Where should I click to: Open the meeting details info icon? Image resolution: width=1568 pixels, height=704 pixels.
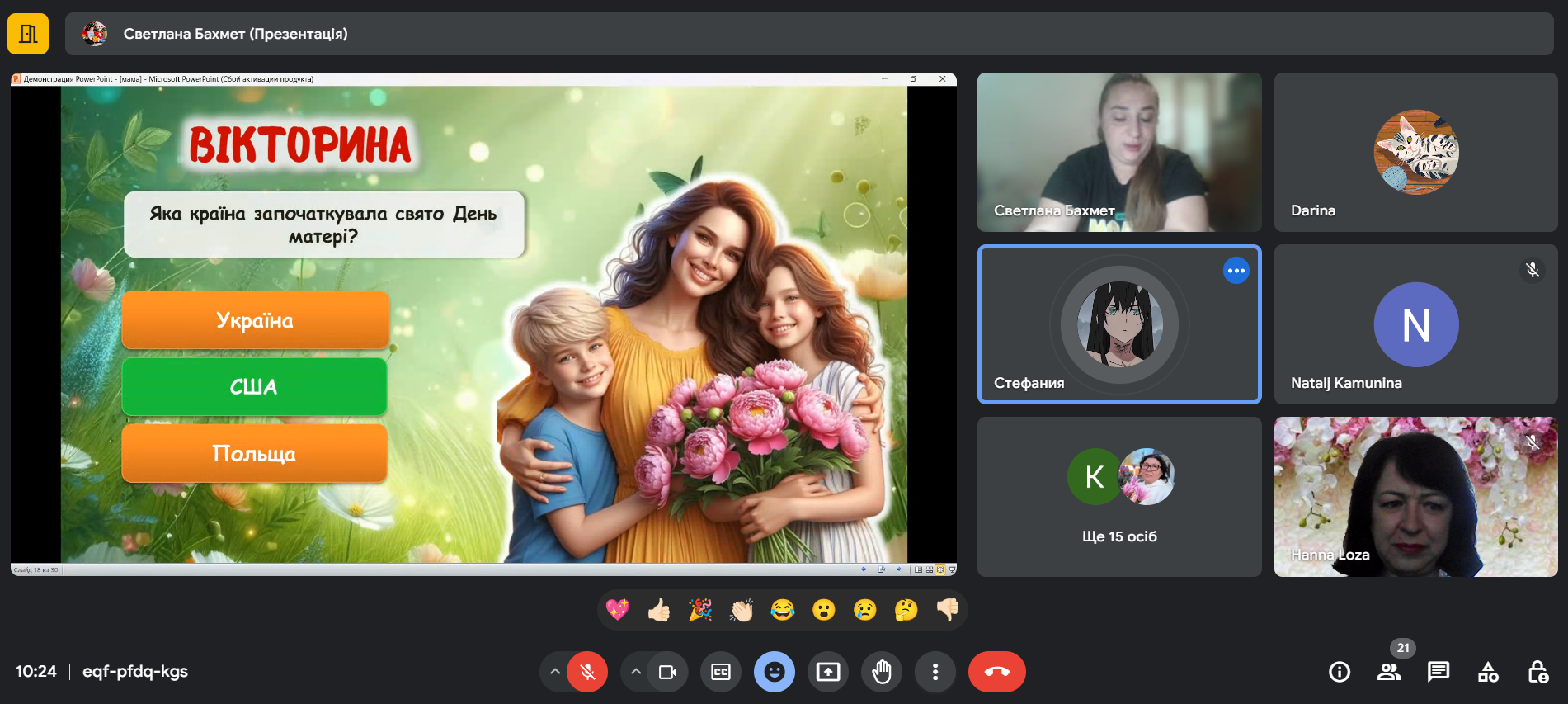1340,672
